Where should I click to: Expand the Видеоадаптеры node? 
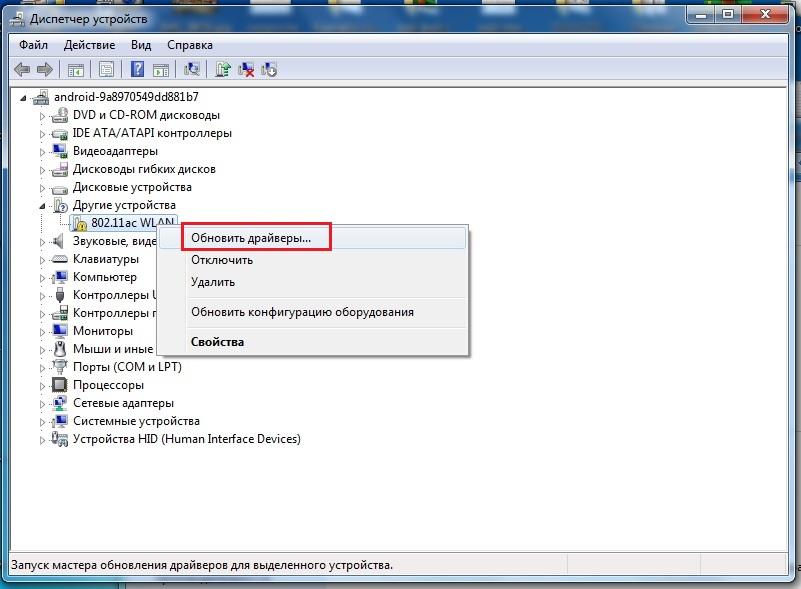tap(42, 152)
